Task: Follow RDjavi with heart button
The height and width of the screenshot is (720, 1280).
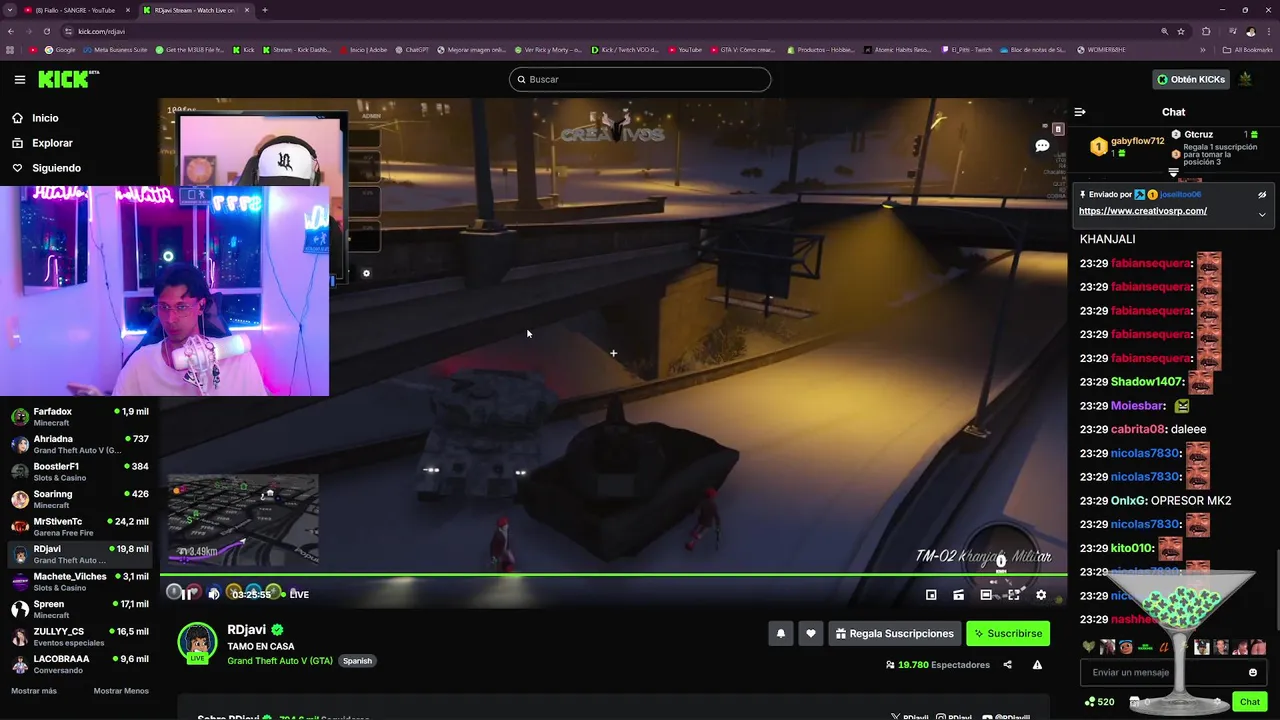Action: coord(811,633)
